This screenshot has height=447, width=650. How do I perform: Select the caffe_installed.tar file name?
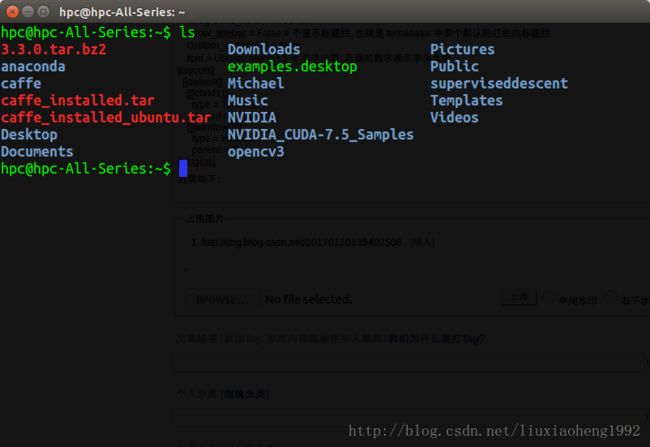[78, 100]
